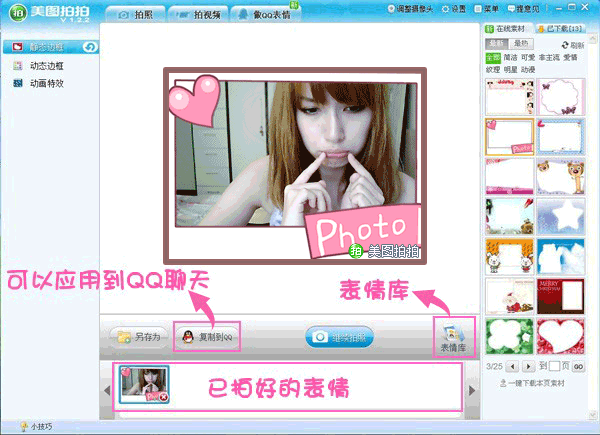600x435 pixels.
Task: Switch to the 拍视频 tab
Action: pos(198,15)
